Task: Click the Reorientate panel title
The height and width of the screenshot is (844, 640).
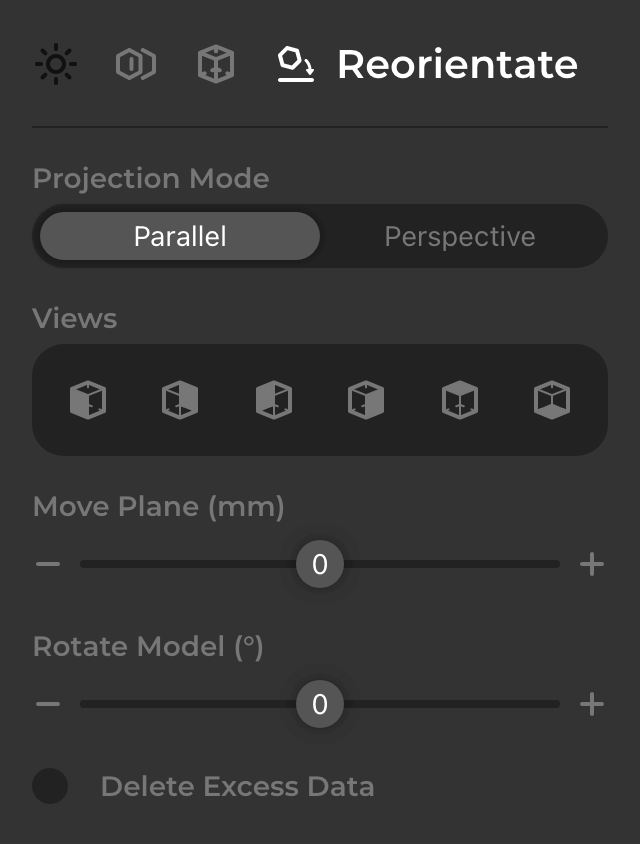Action: point(457,63)
